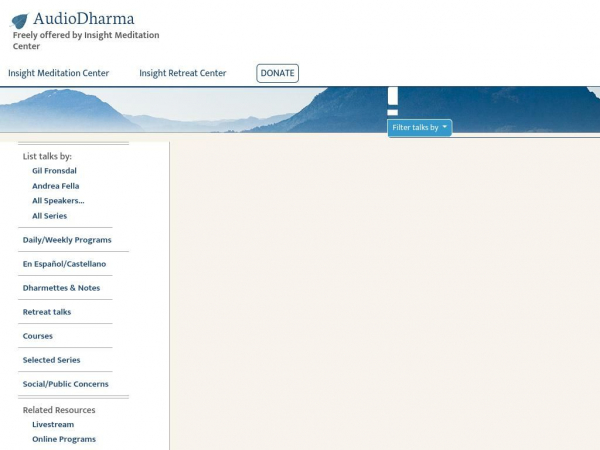Open Selected Series section
Screen dimensions: 600x450
(51, 360)
